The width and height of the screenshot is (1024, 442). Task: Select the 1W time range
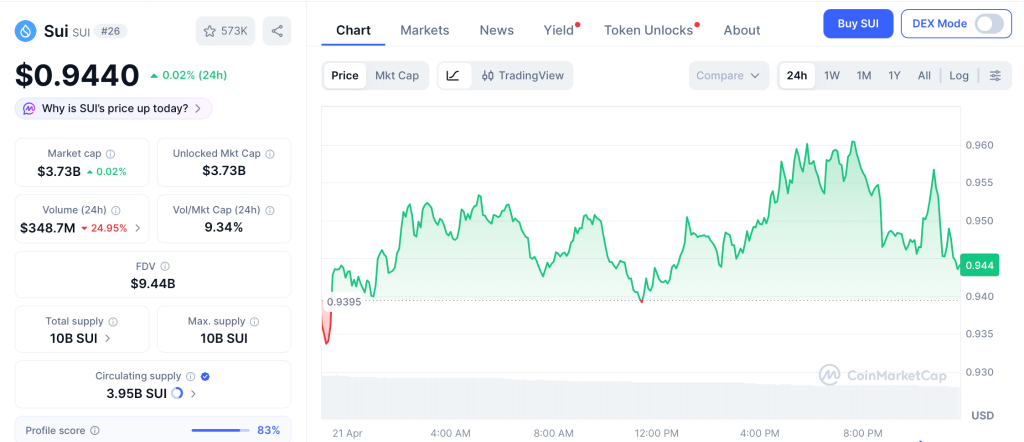(x=832, y=76)
